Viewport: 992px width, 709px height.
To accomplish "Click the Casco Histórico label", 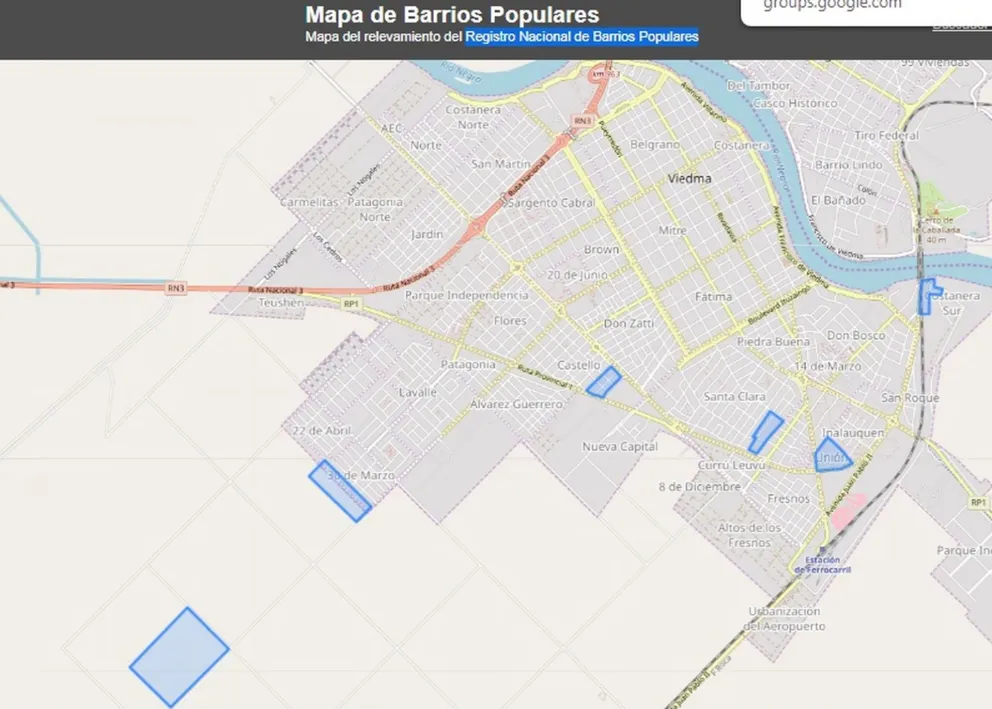I will coord(795,102).
